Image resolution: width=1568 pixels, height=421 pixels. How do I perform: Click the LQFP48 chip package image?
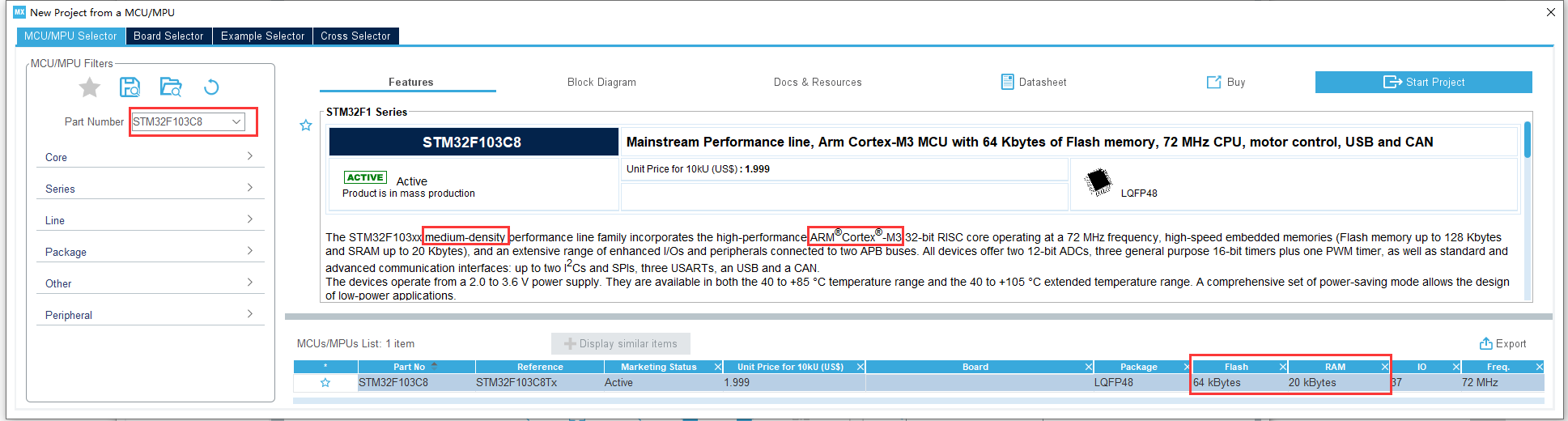[x=1098, y=181]
